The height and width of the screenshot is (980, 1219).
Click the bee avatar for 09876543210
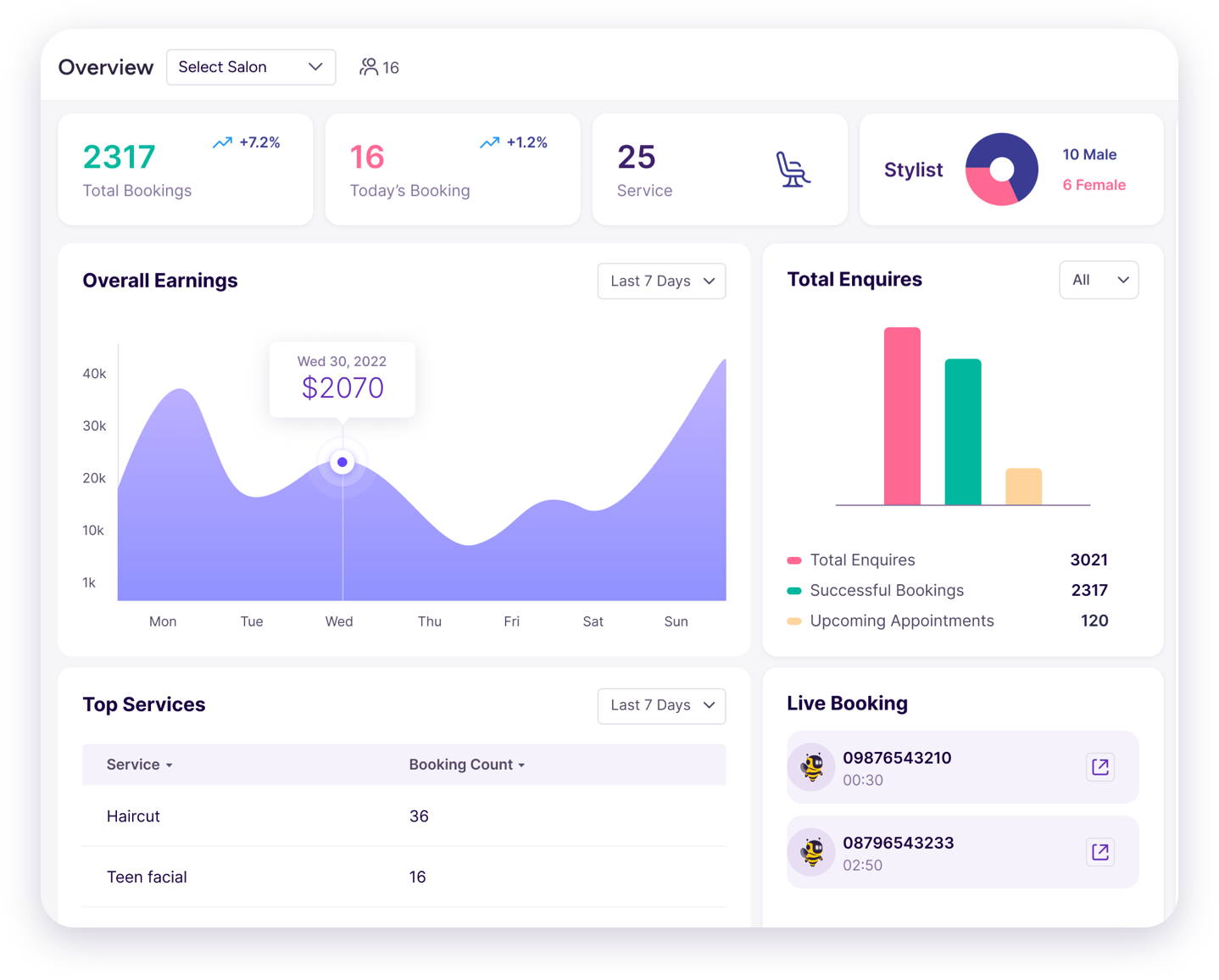coord(812,767)
